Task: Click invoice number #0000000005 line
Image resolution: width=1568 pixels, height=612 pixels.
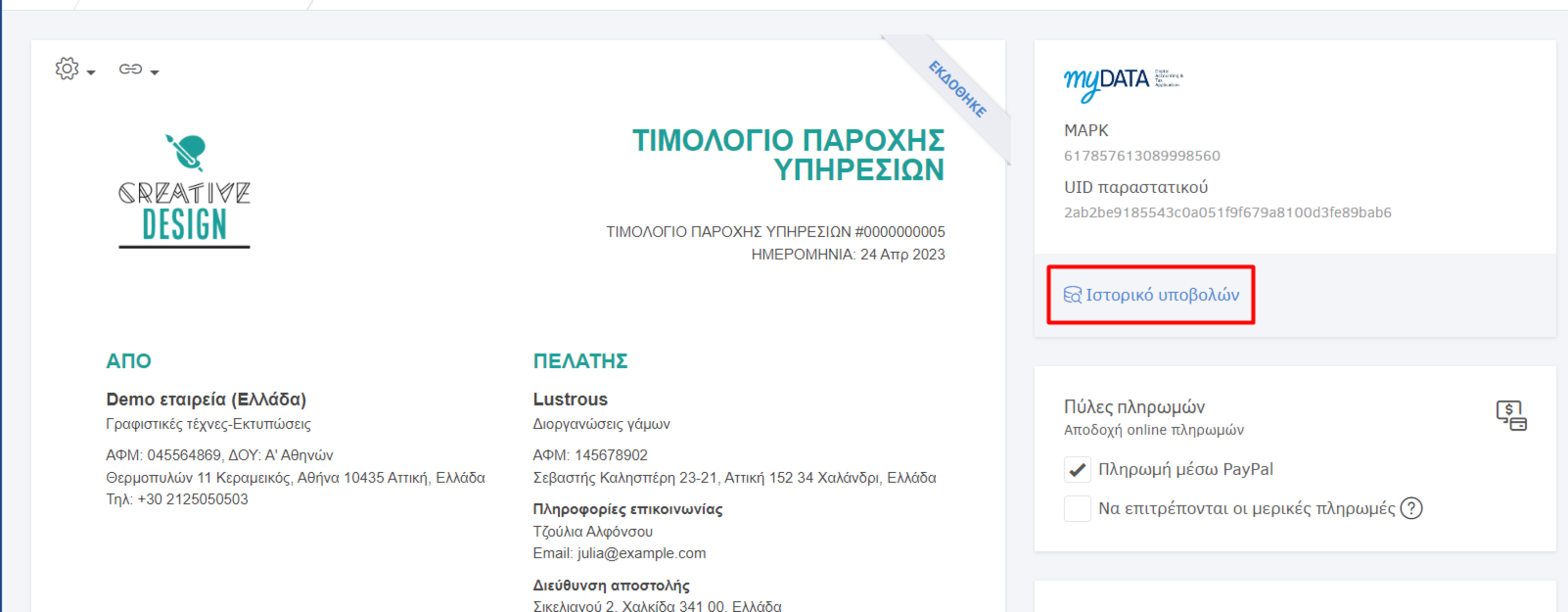Action: [x=775, y=232]
